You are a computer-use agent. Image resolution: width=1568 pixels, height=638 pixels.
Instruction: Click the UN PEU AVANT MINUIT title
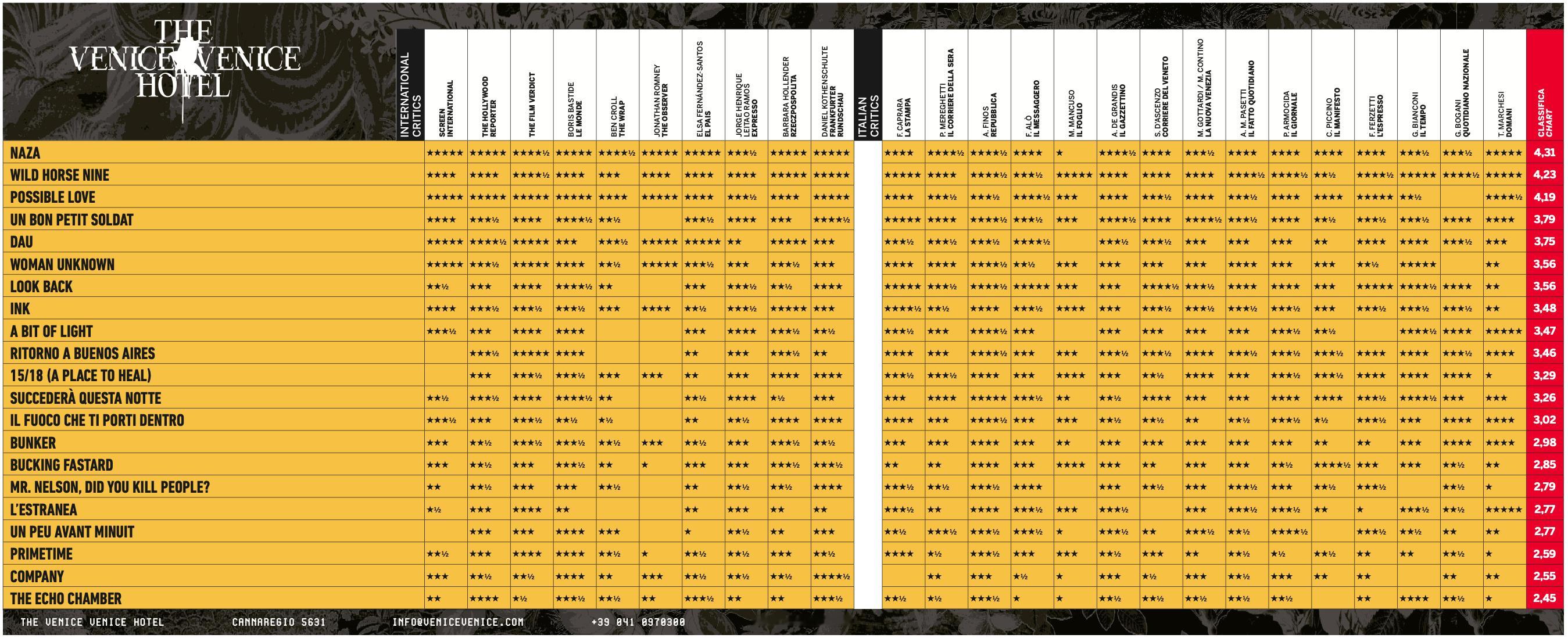pos(72,532)
